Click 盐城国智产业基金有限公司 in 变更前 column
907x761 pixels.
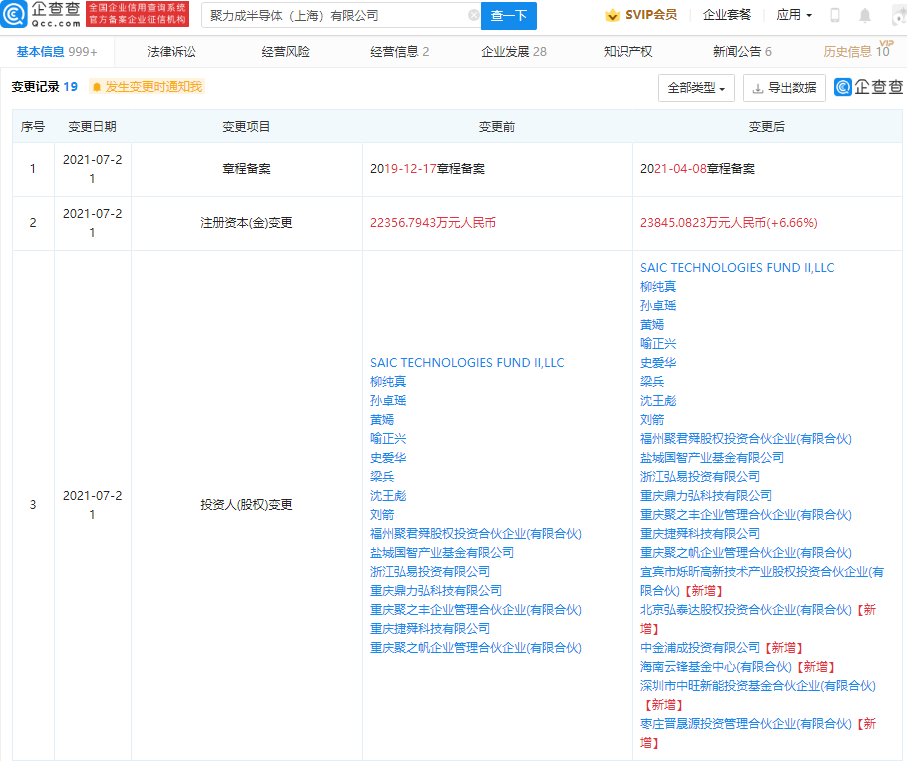click(x=441, y=553)
